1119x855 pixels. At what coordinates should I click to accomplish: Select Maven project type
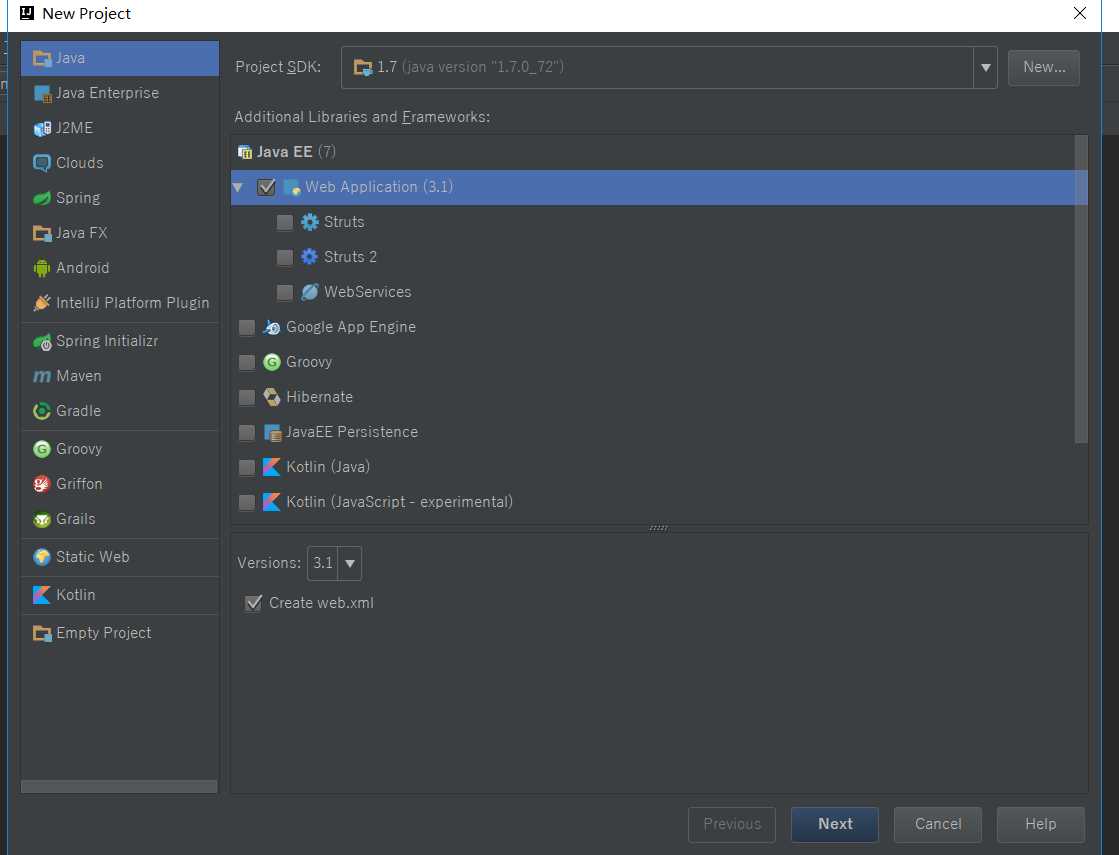[x=120, y=376]
